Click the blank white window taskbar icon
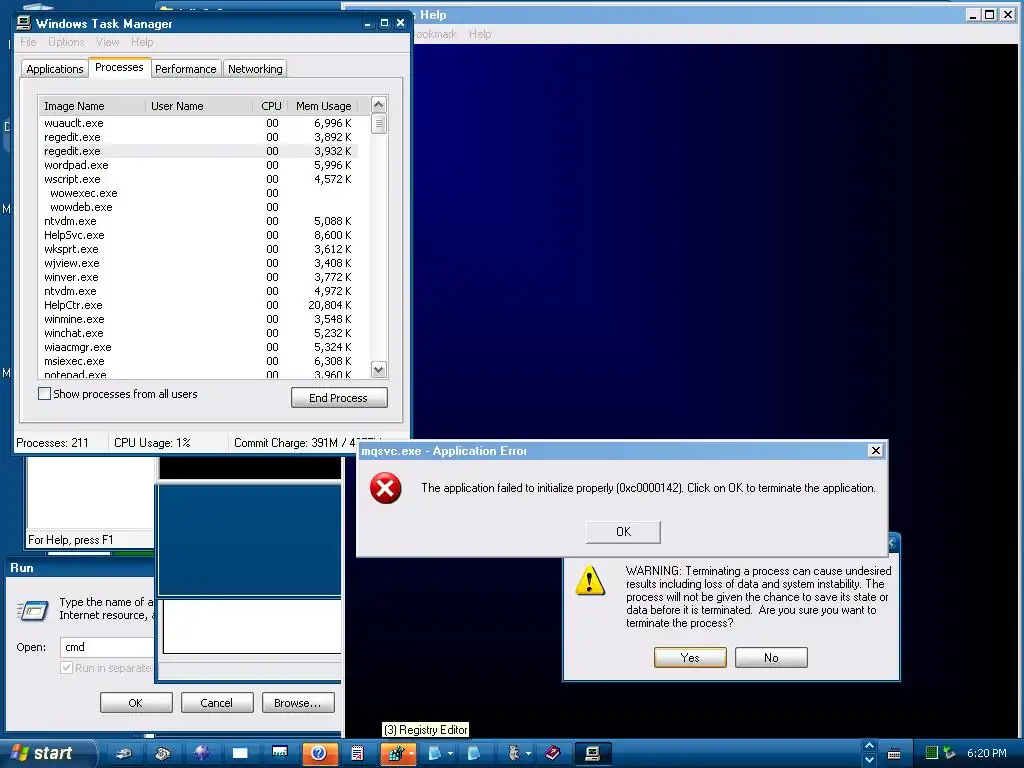The width and height of the screenshot is (1024, 768). pyautogui.click(x=240, y=754)
